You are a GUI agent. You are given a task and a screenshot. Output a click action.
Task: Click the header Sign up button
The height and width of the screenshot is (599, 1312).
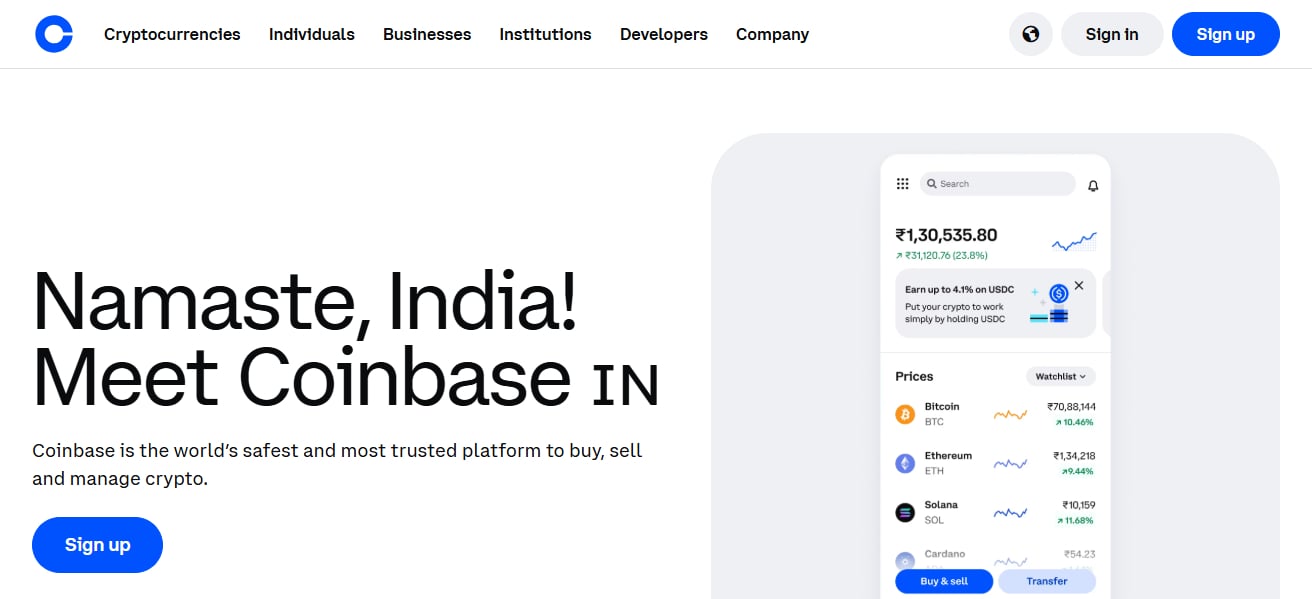1225,34
